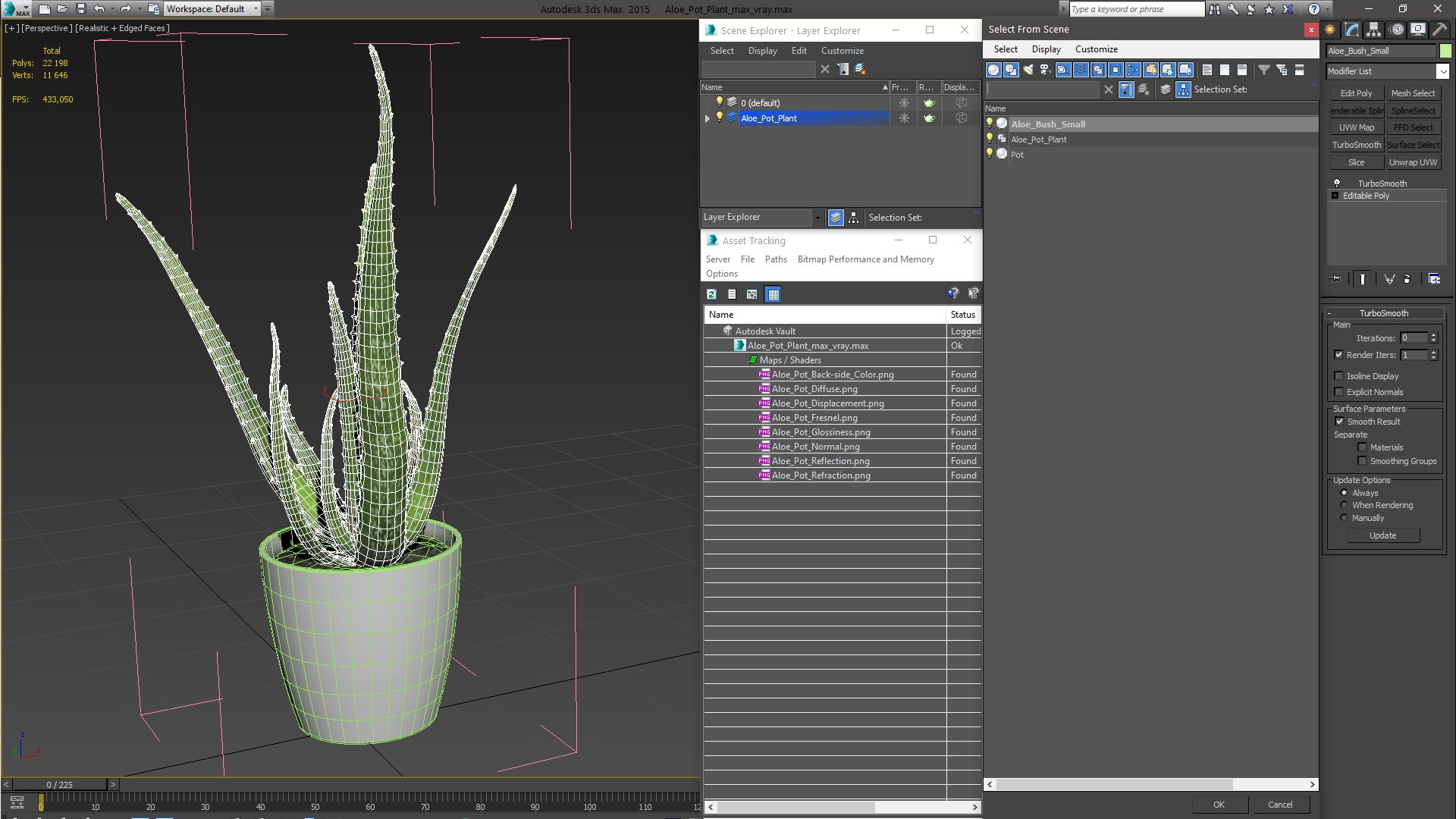Click Refresh icon in Asset Tracking toolbar
The image size is (1456, 819).
point(711,294)
